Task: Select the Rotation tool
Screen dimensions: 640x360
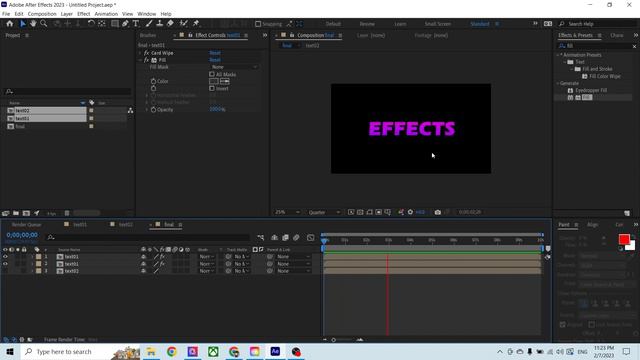Action: pos(91,24)
